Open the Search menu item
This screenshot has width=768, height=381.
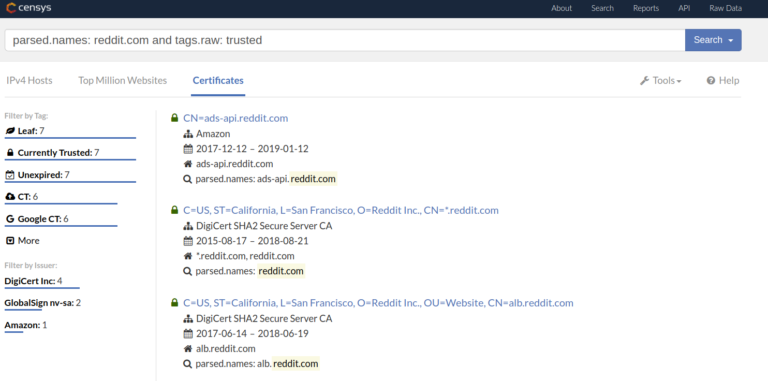click(x=602, y=8)
